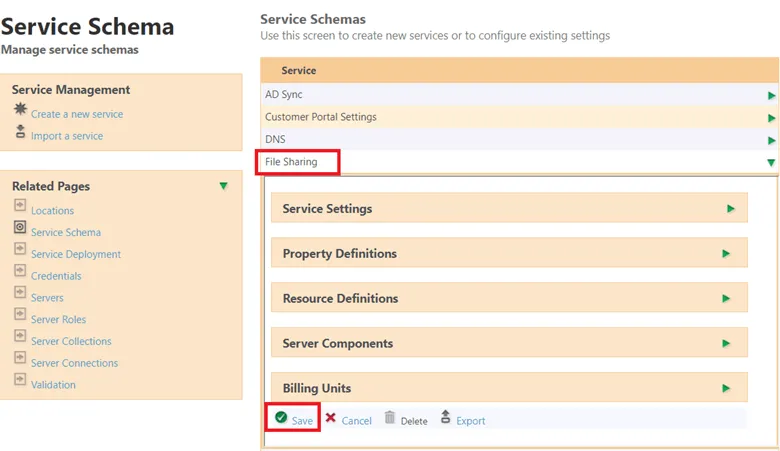Go to the Credentials page link
This screenshot has height=451, width=780.
coord(56,276)
